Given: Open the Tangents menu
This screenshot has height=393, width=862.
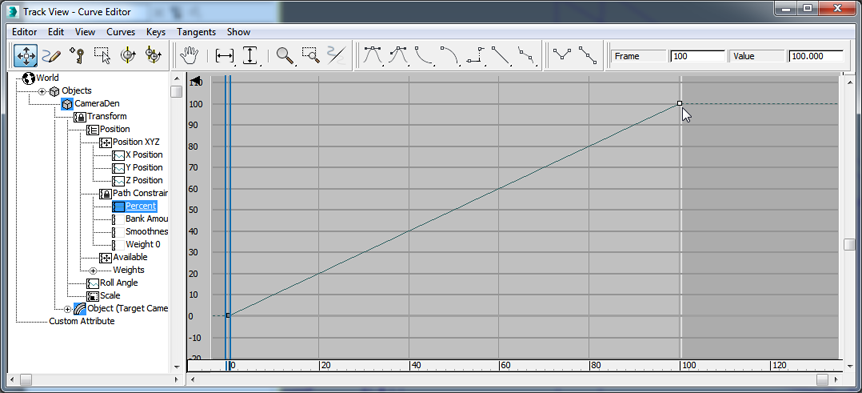Looking at the screenshot, I should 196,32.
